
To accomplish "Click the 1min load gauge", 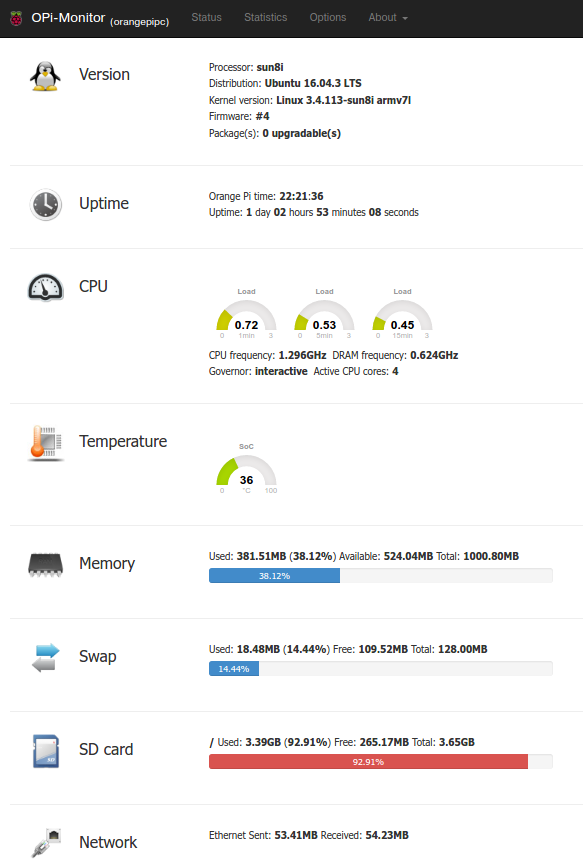I will (247, 314).
